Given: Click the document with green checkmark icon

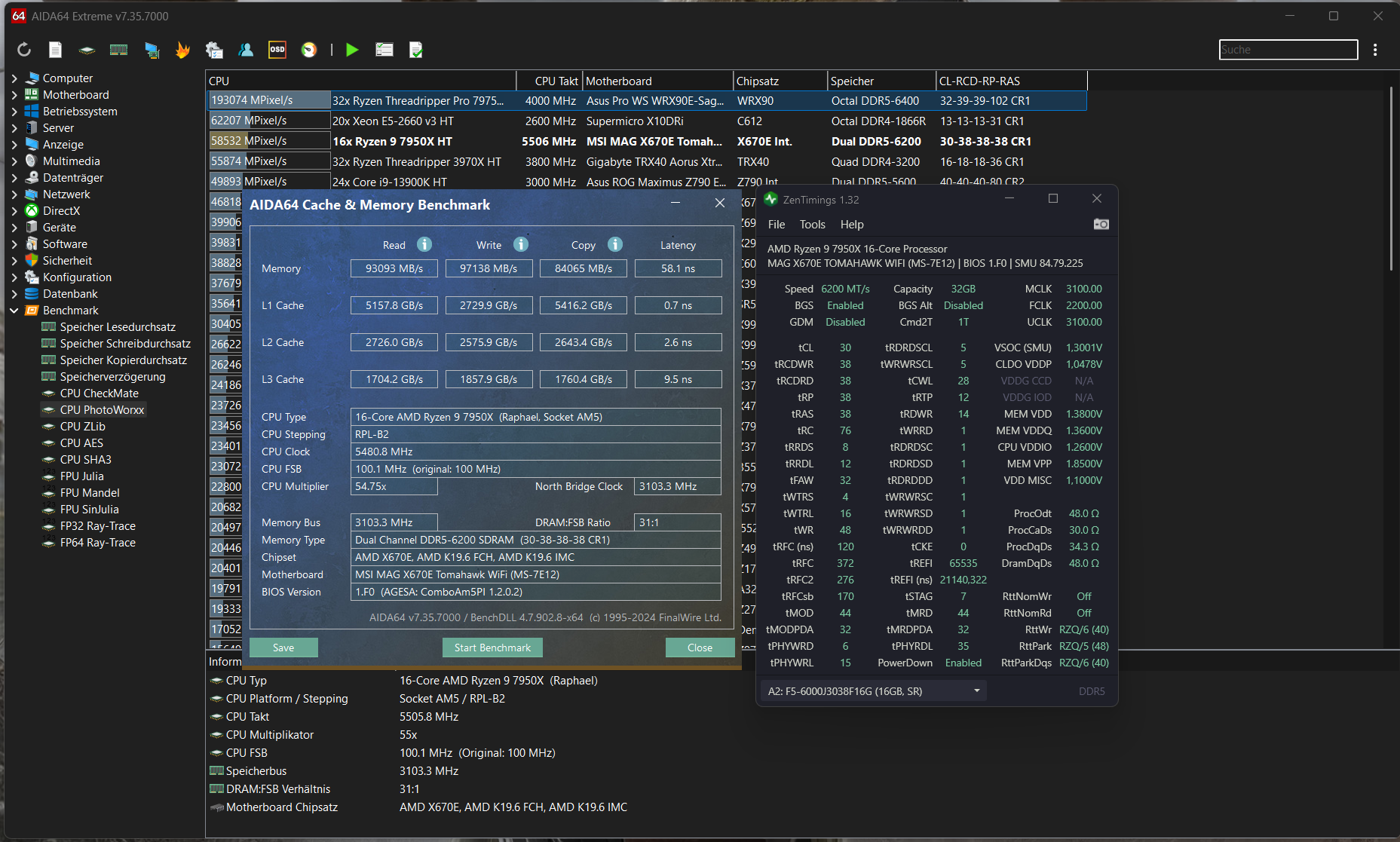Looking at the screenshot, I should tap(415, 50).
